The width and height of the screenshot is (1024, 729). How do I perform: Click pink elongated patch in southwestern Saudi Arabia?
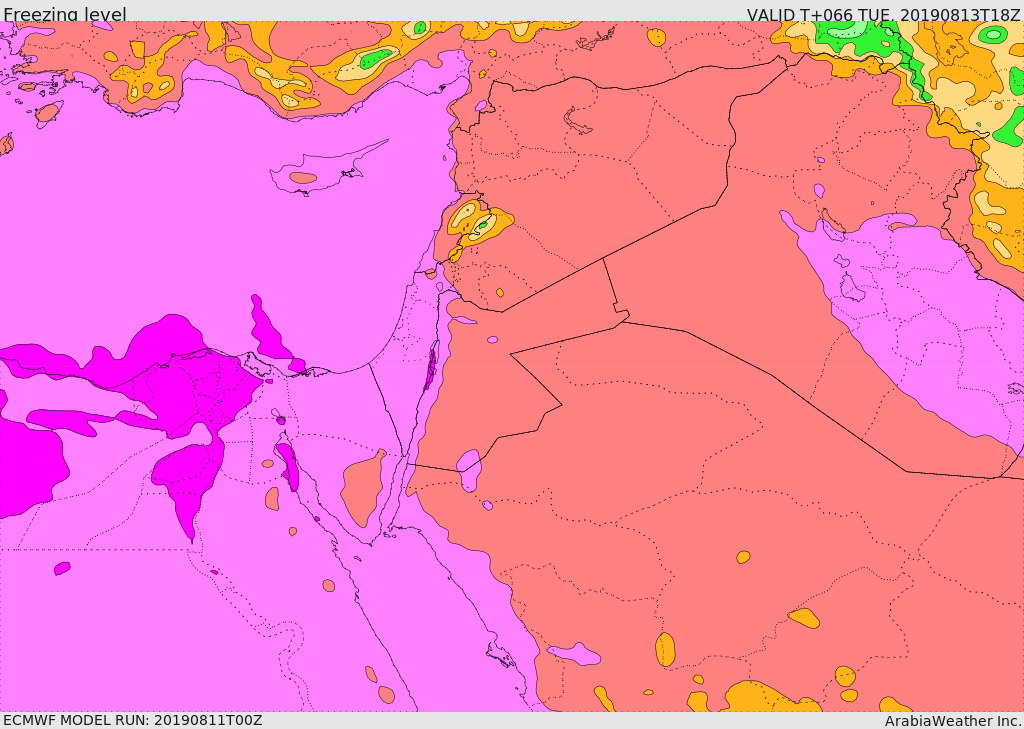pos(576,654)
